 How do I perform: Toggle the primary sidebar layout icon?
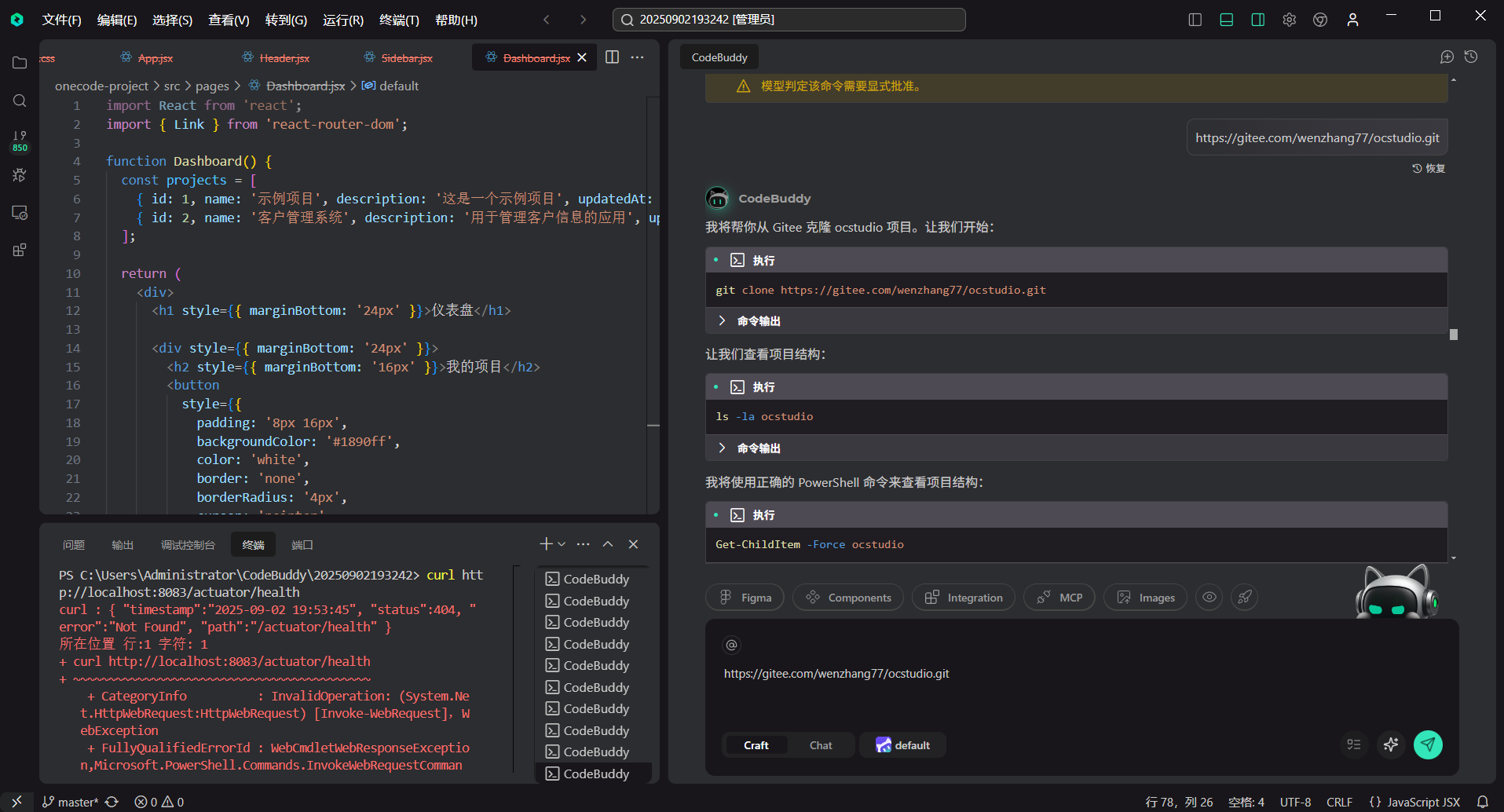pyautogui.click(x=1195, y=20)
